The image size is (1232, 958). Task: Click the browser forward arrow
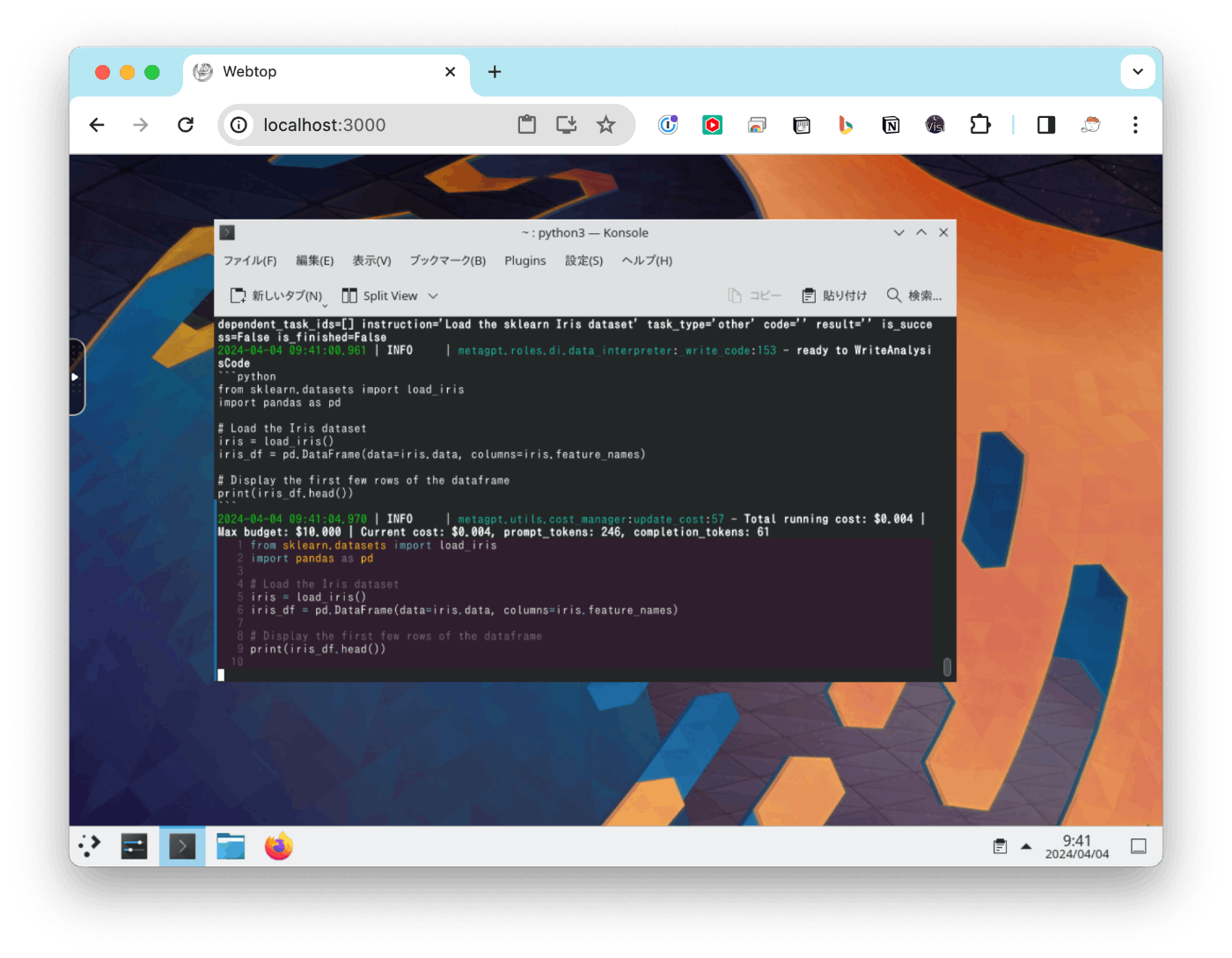[141, 125]
